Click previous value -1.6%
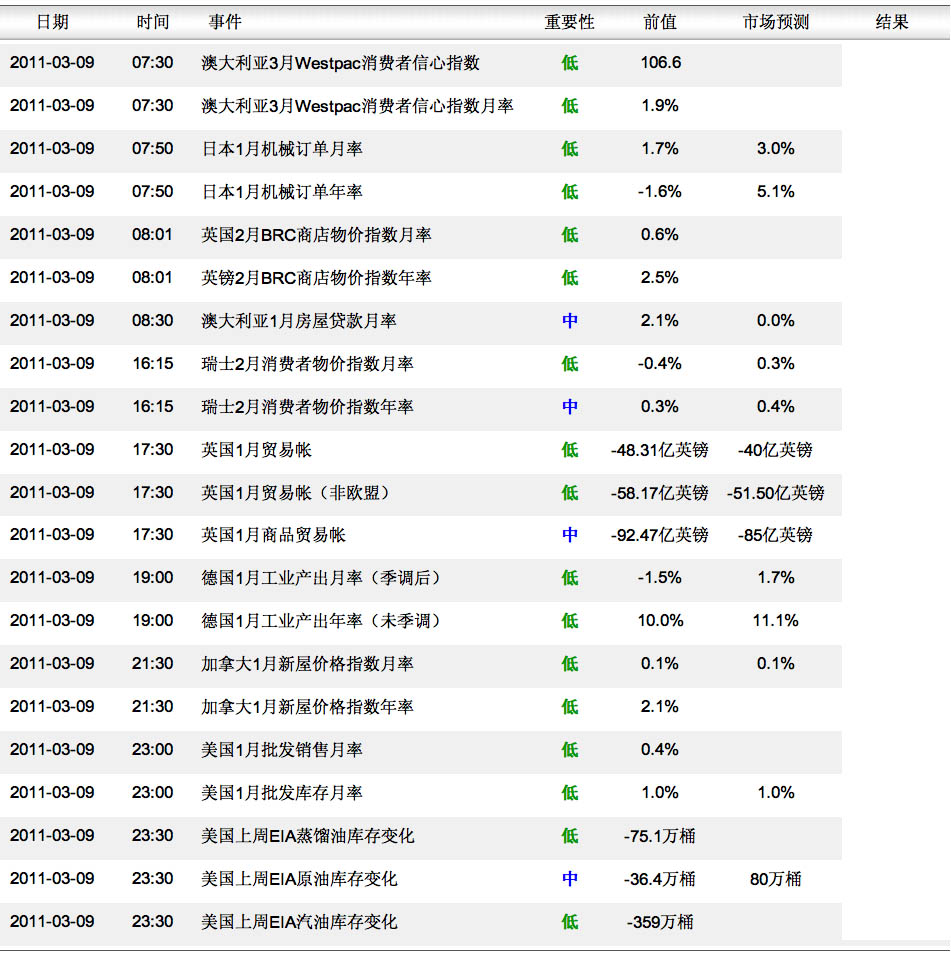This screenshot has height=958, width=951. (660, 191)
